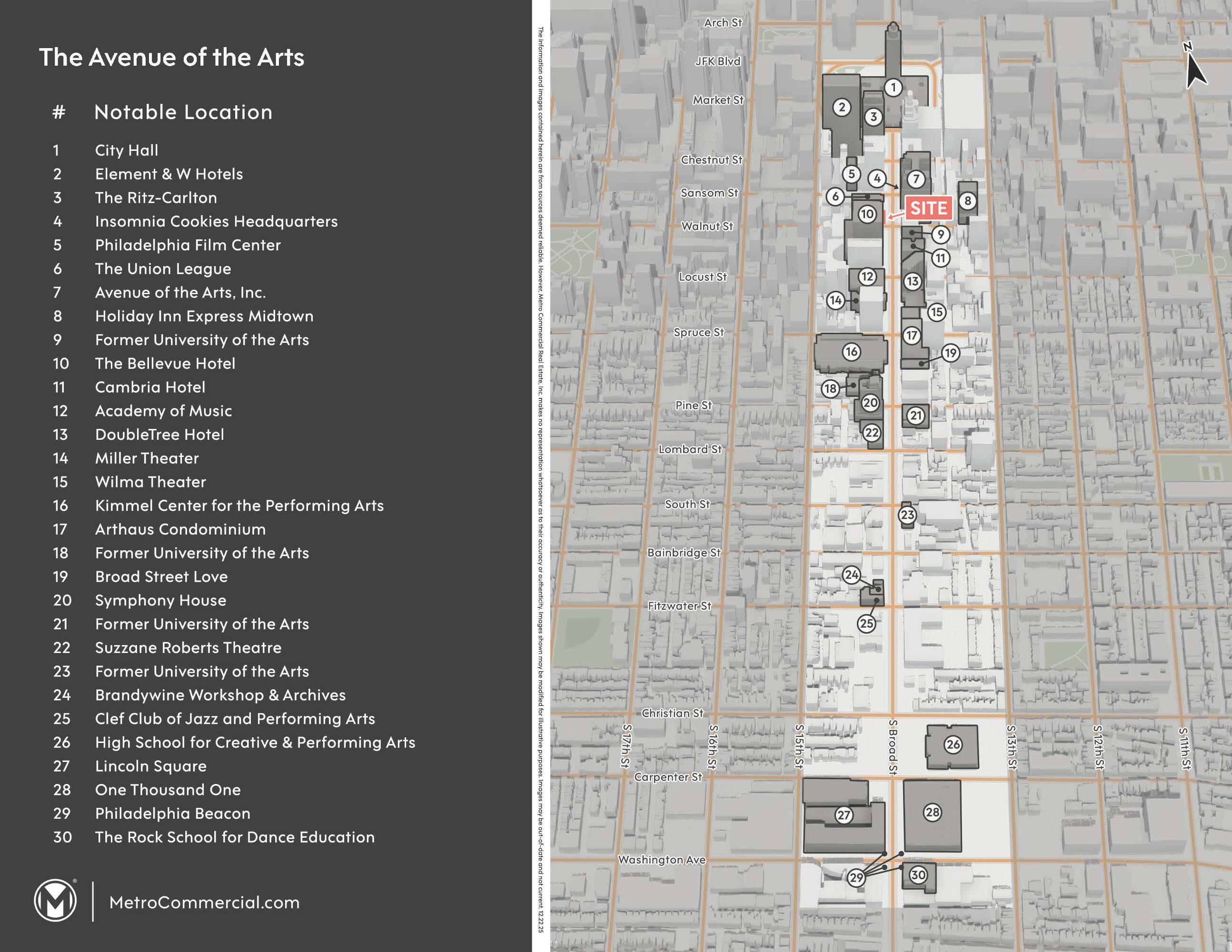Select map marker circle 2 on the hotel building
Image resolution: width=1232 pixels, height=952 pixels.
click(x=842, y=107)
